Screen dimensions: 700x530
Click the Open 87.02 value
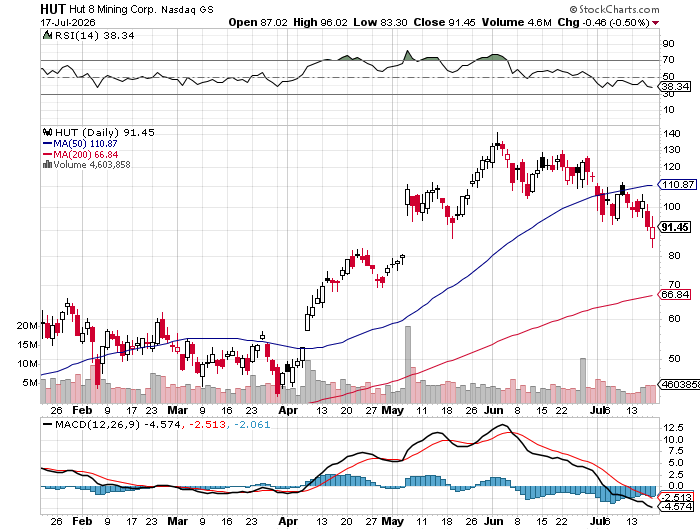click(x=258, y=22)
